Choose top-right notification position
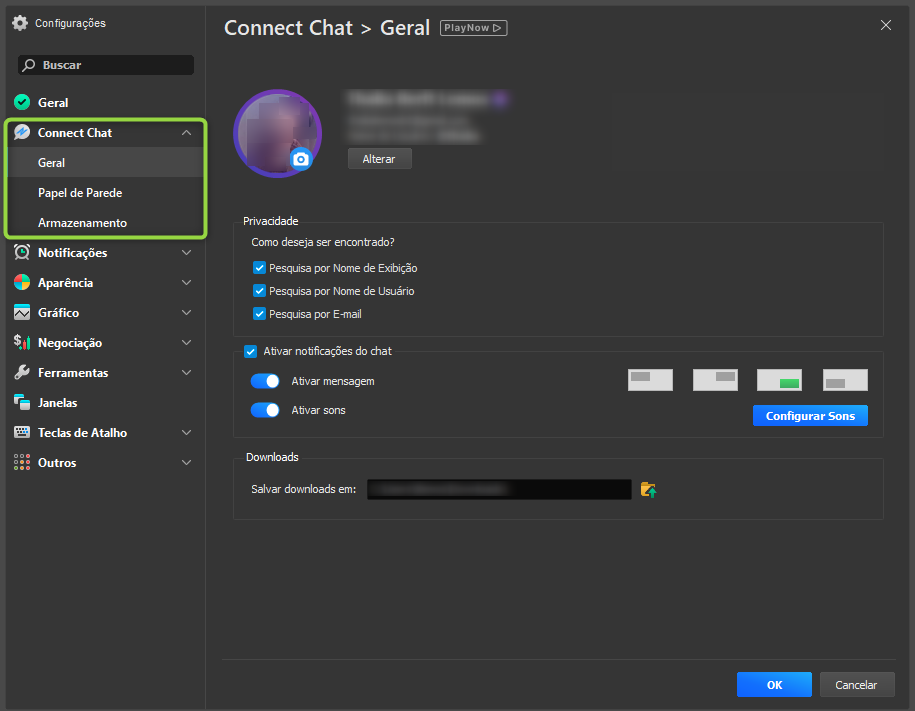This screenshot has height=711, width=915. (x=715, y=380)
